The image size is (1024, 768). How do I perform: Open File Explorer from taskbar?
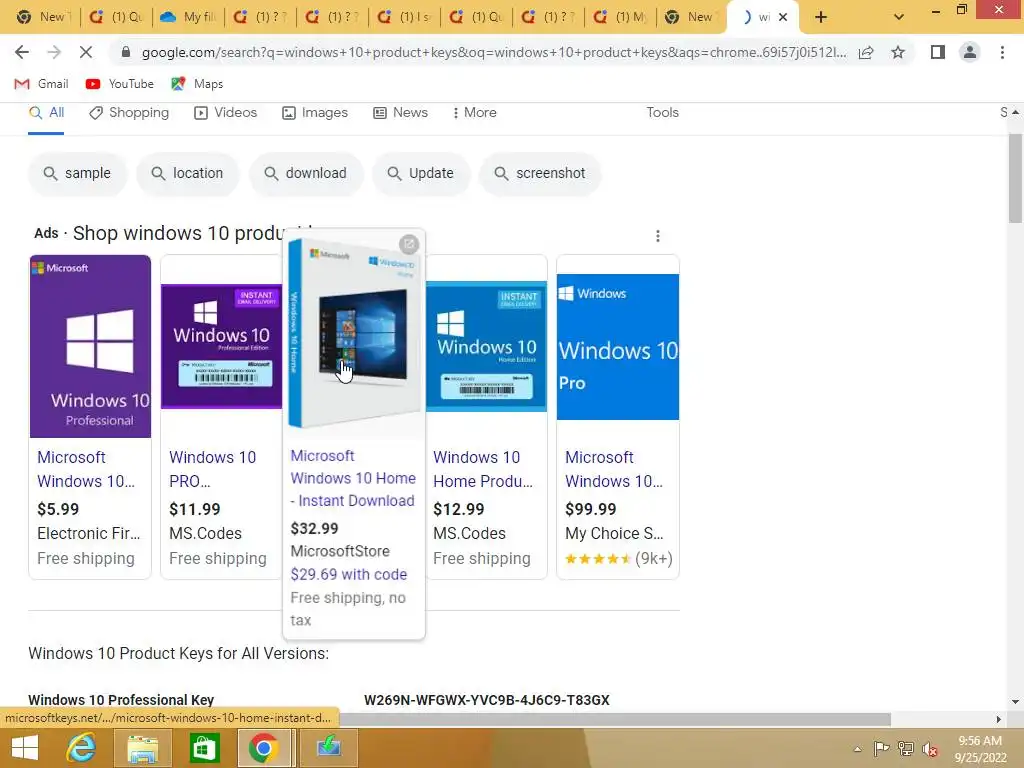point(142,748)
